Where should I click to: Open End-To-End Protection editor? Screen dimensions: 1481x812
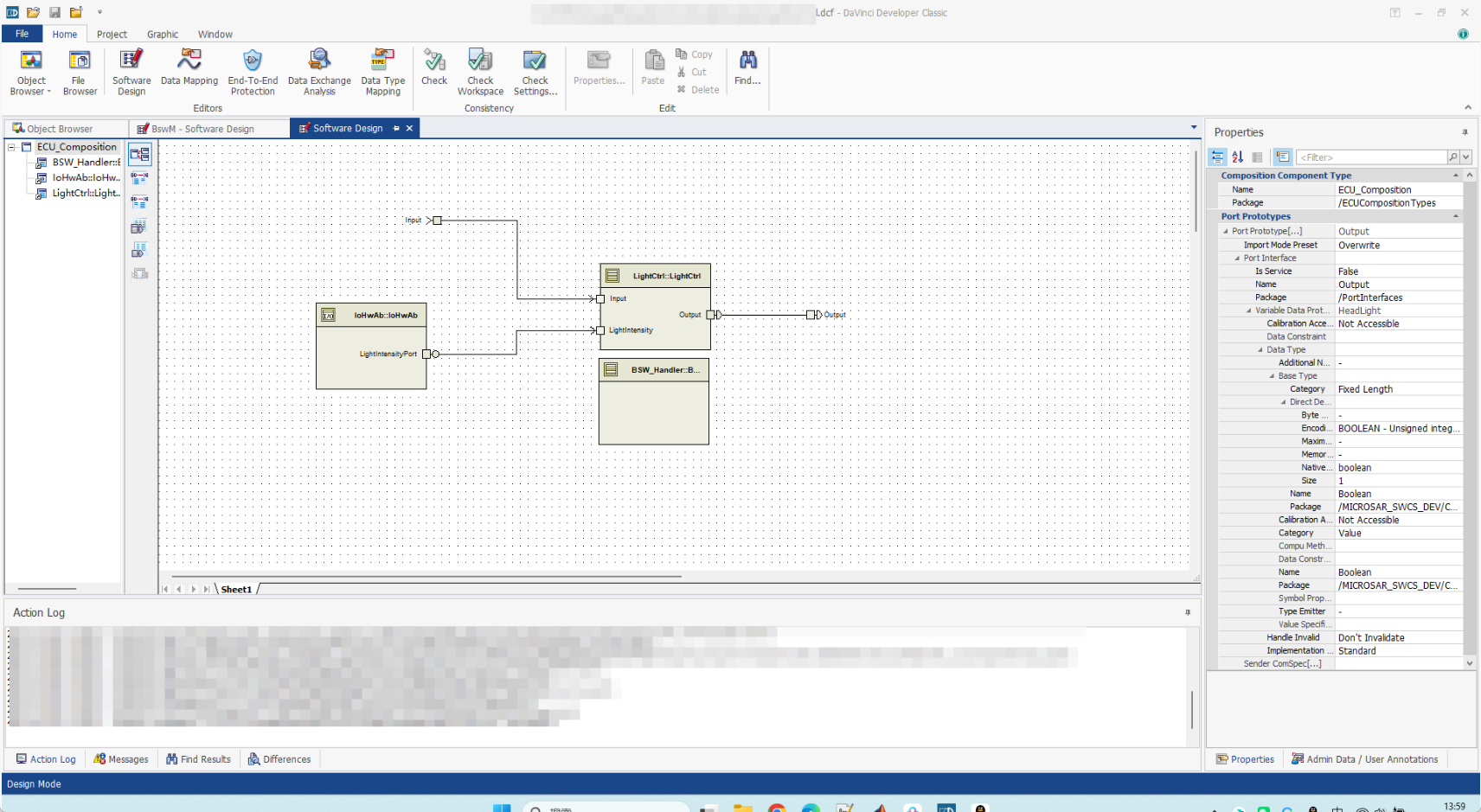pyautogui.click(x=253, y=71)
